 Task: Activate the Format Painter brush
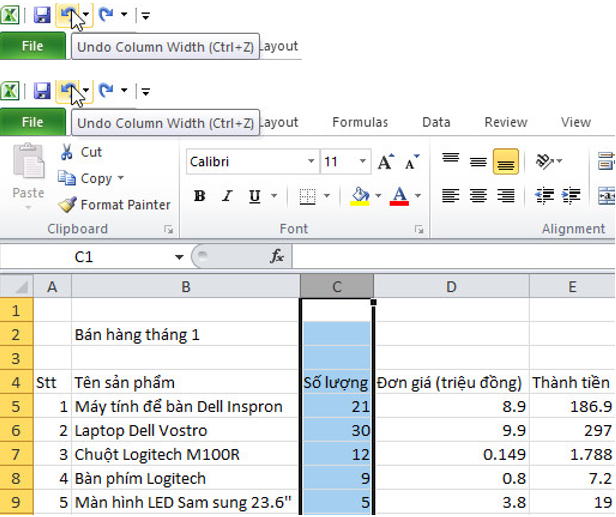[x=67, y=205]
